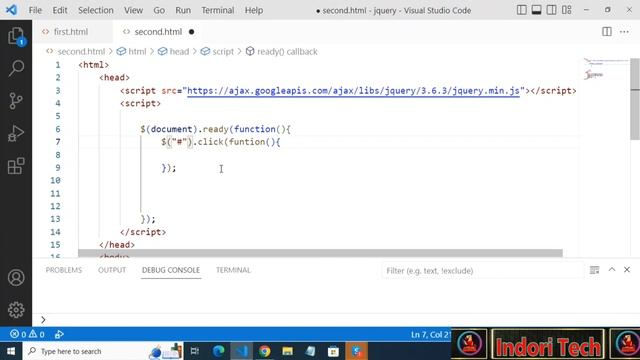Open Microsoft Store from taskbar
The height and width of the screenshot is (360, 640).
point(333,351)
